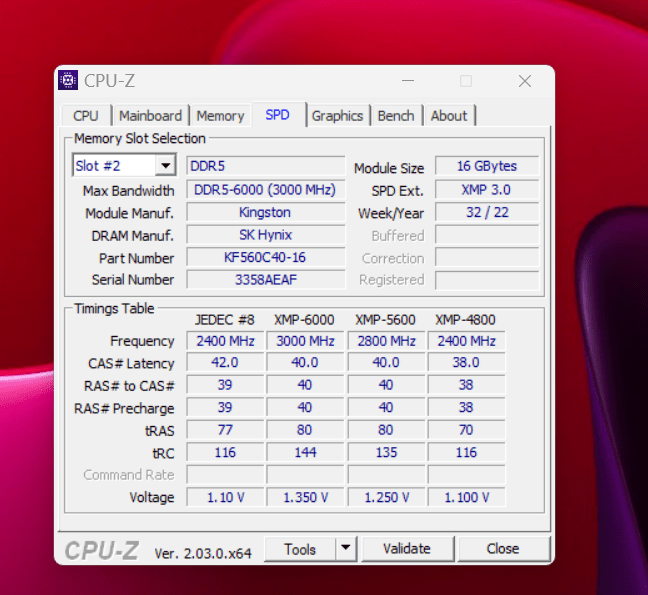Click the 2800 MHz frequency cell
648x595 pixels.
coord(386,341)
